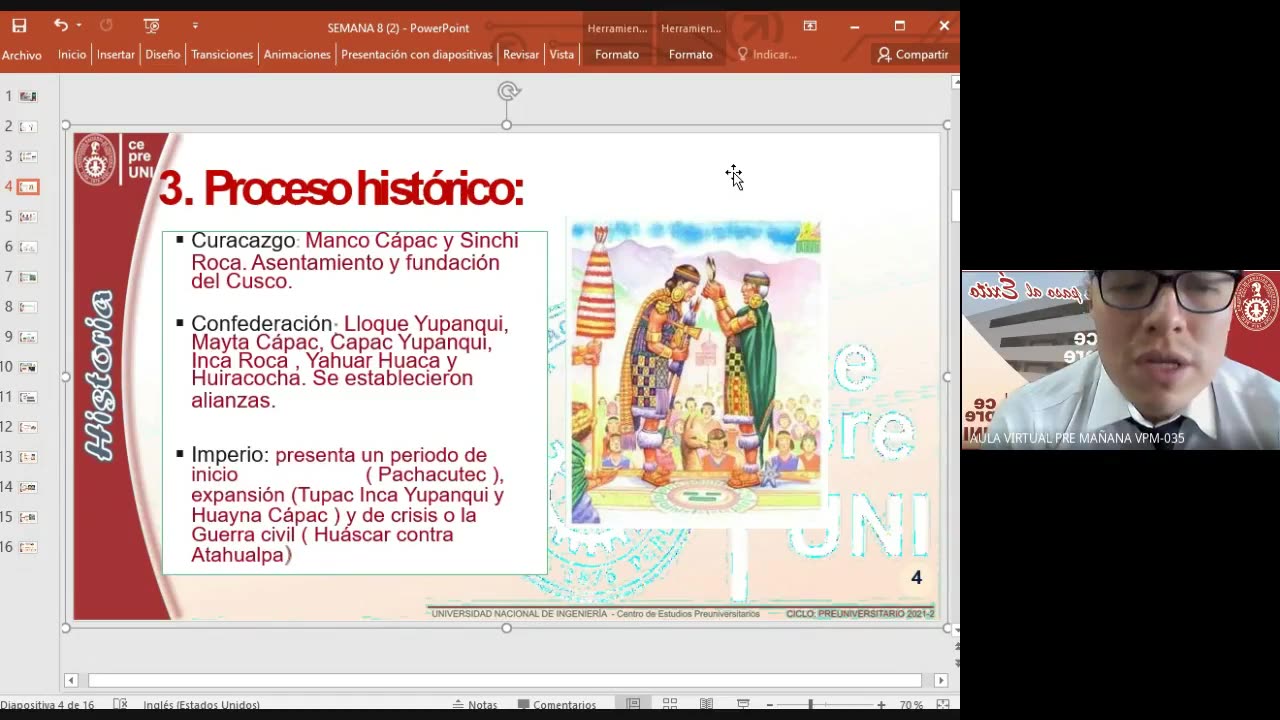Image resolution: width=1280 pixels, height=720 pixels.
Task: Start slideshow from status bar icon
Action: click(743, 705)
